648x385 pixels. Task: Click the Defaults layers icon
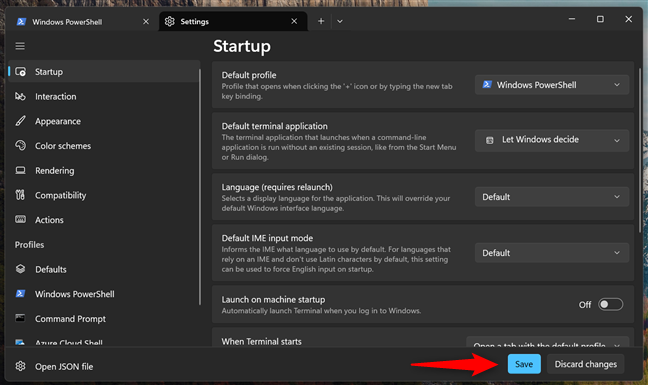coord(20,269)
